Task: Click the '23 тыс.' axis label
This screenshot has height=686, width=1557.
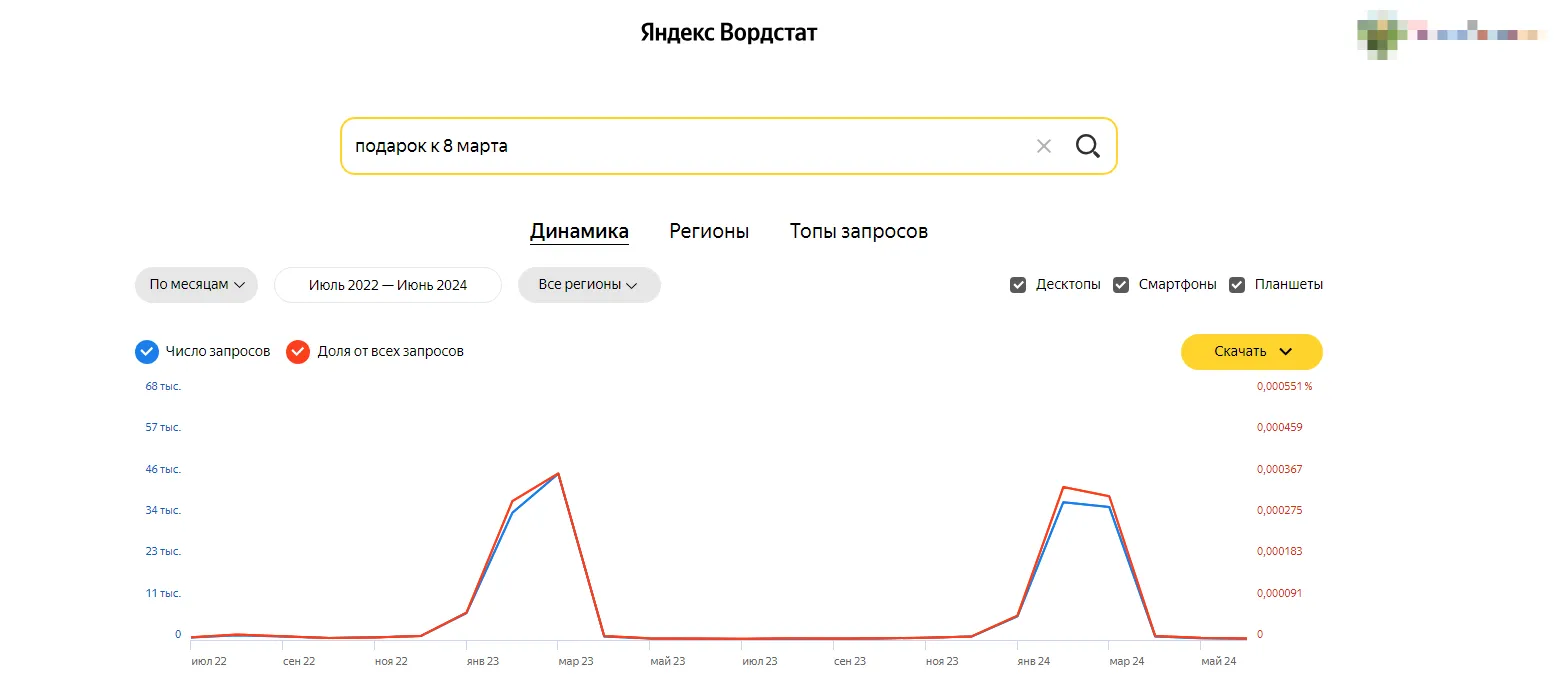Action: click(163, 551)
